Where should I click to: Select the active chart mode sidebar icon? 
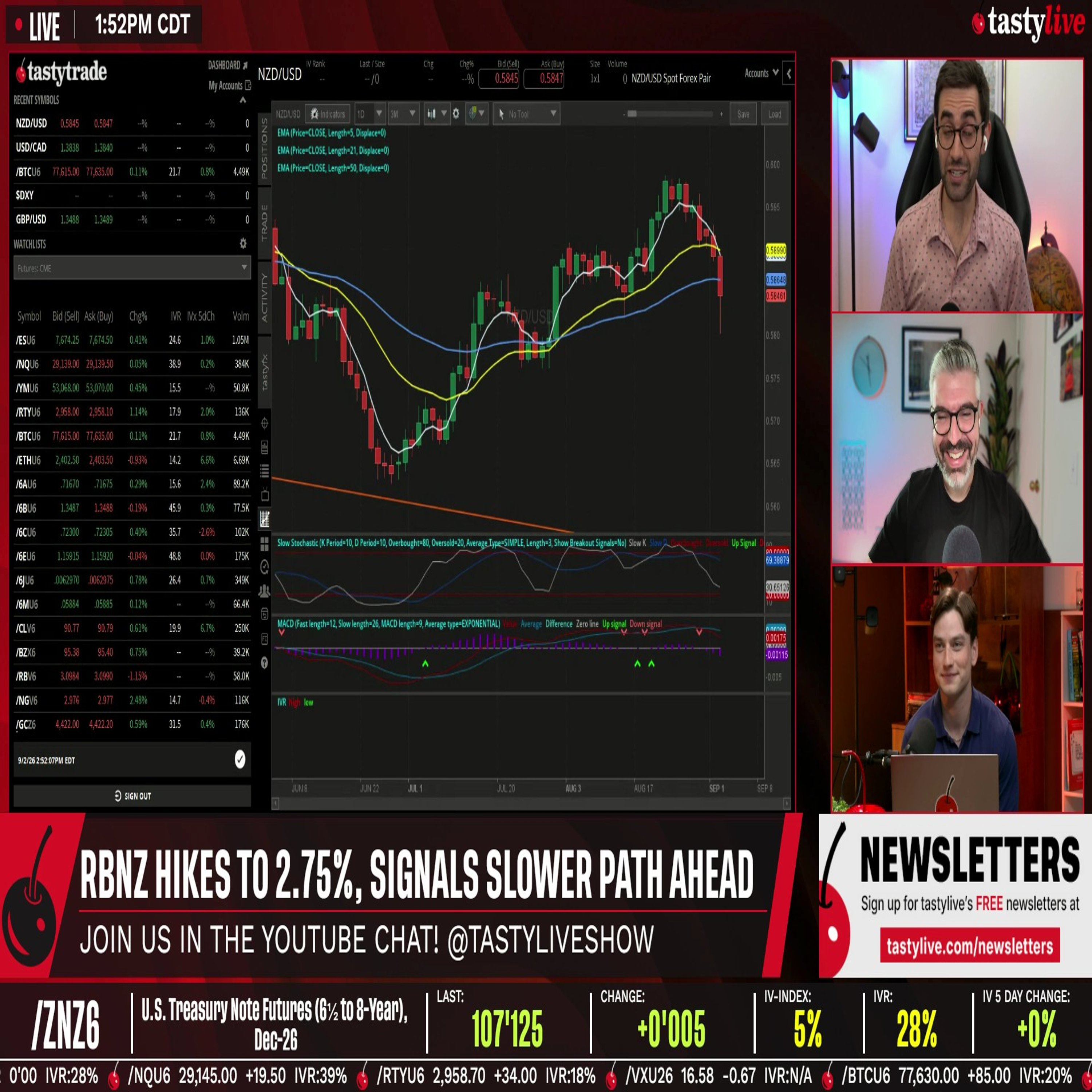265,518
